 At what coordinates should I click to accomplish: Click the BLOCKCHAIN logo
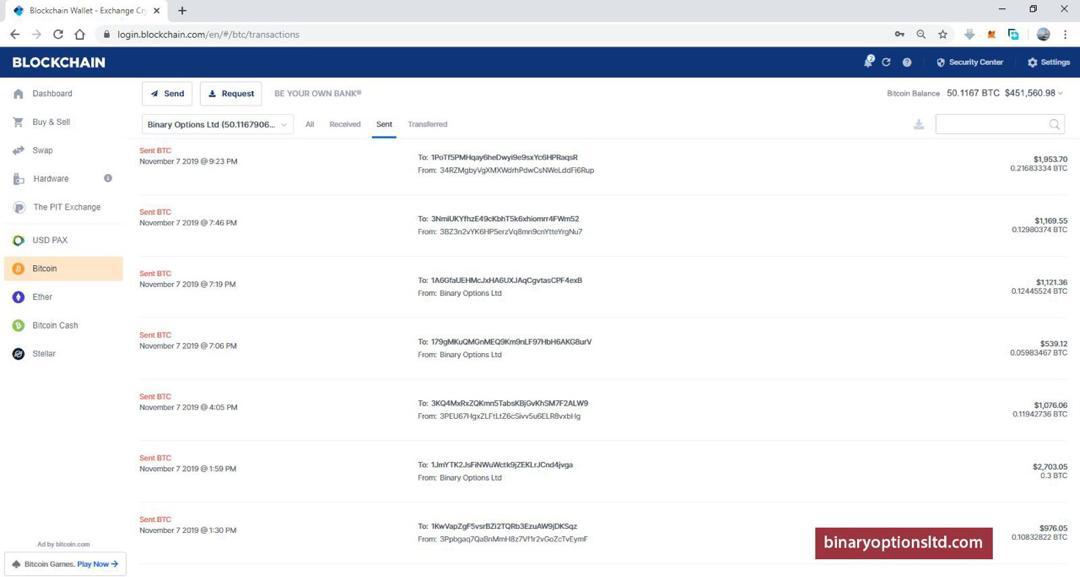59,62
